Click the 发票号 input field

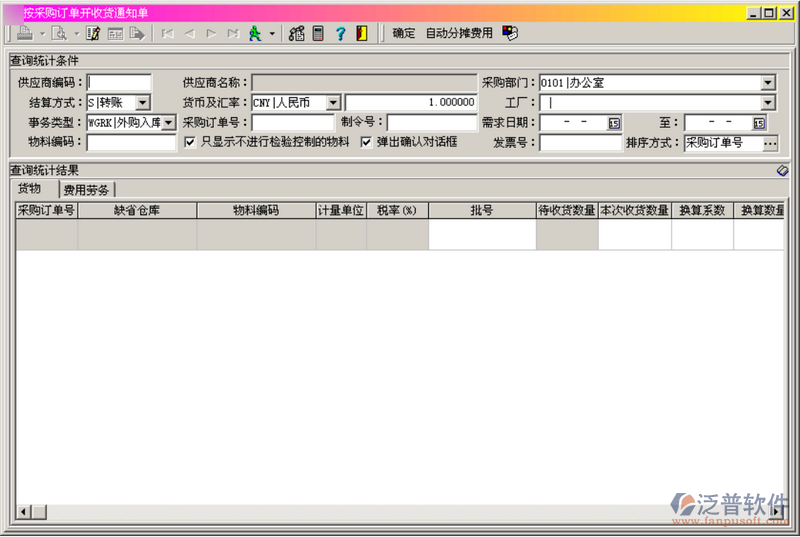click(x=581, y=142)
